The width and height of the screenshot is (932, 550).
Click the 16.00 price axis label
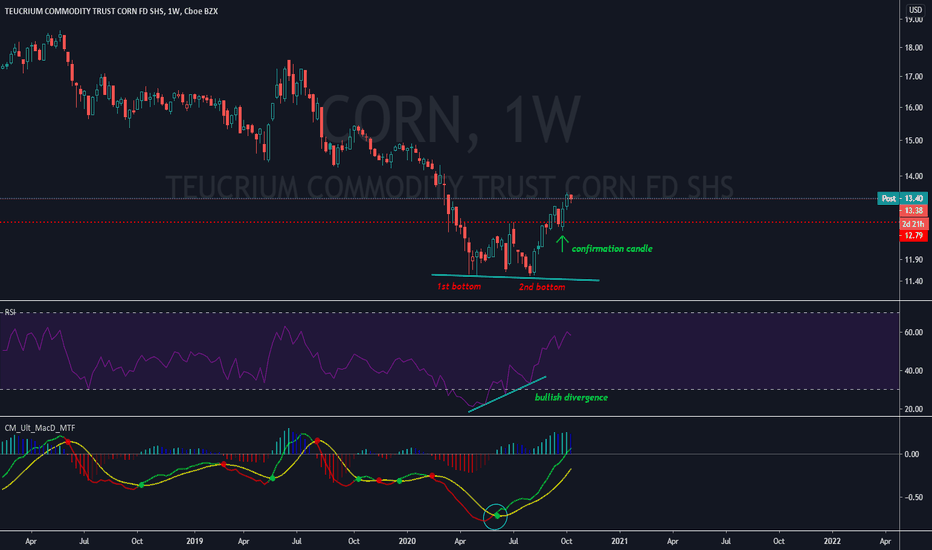click(914, 108)
